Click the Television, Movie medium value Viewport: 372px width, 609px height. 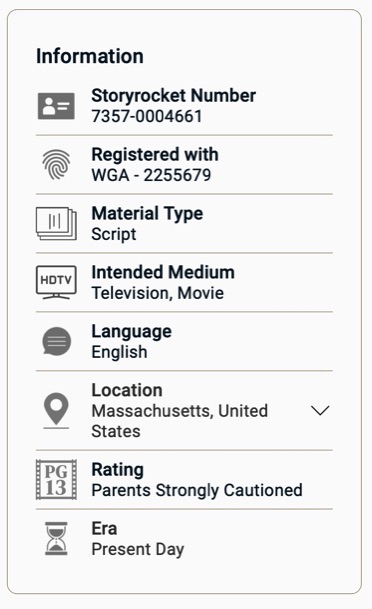coord(158,293)
